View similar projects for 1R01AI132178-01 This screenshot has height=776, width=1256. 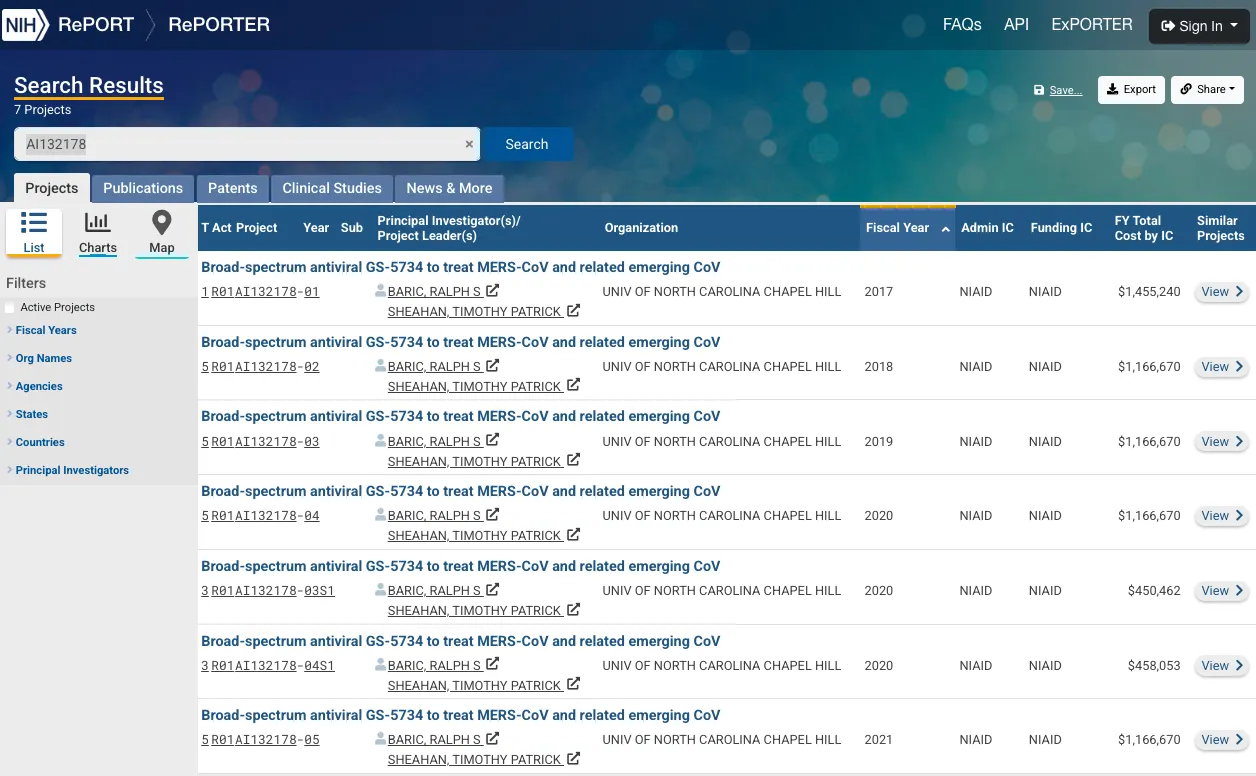[1222, 292]
